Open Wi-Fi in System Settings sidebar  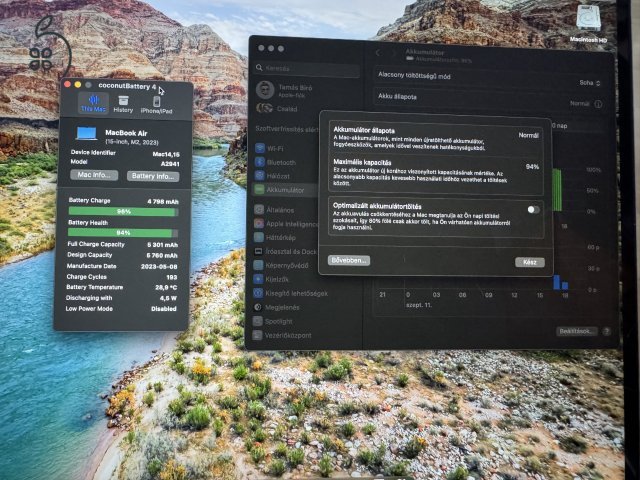(269, 149)
